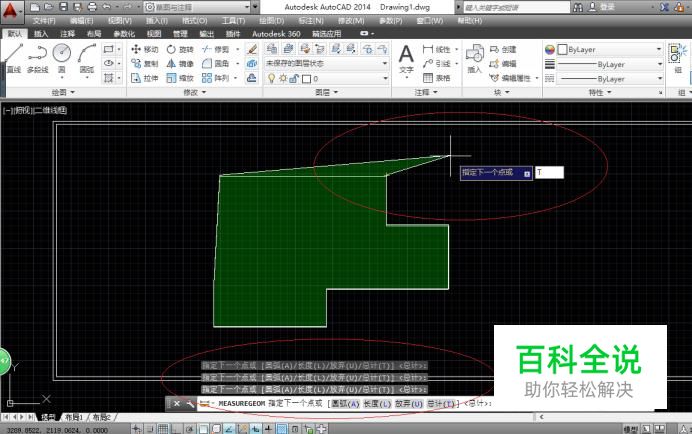Open the AutoCAD application menu logo
Viewport: 692px width, 434px height.
tap(10, 11)
